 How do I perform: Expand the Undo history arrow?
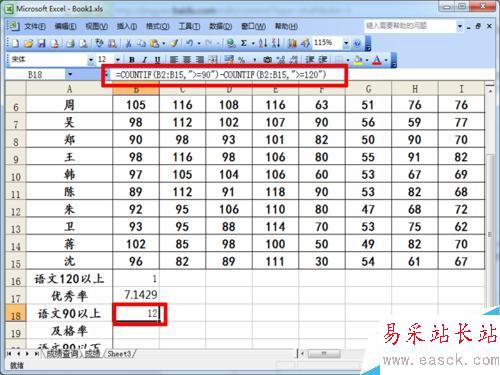(199, 43)
